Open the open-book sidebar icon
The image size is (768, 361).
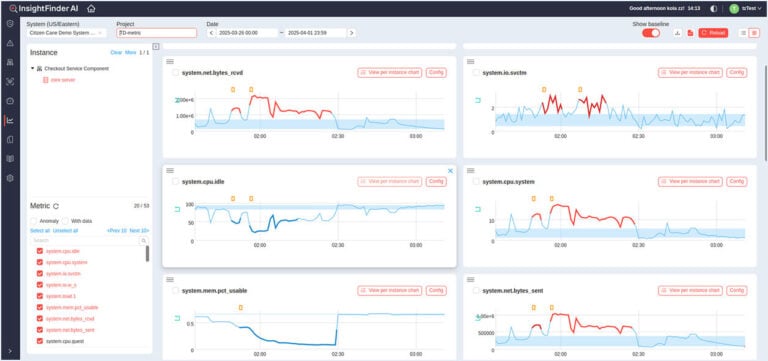click(10, 159)
